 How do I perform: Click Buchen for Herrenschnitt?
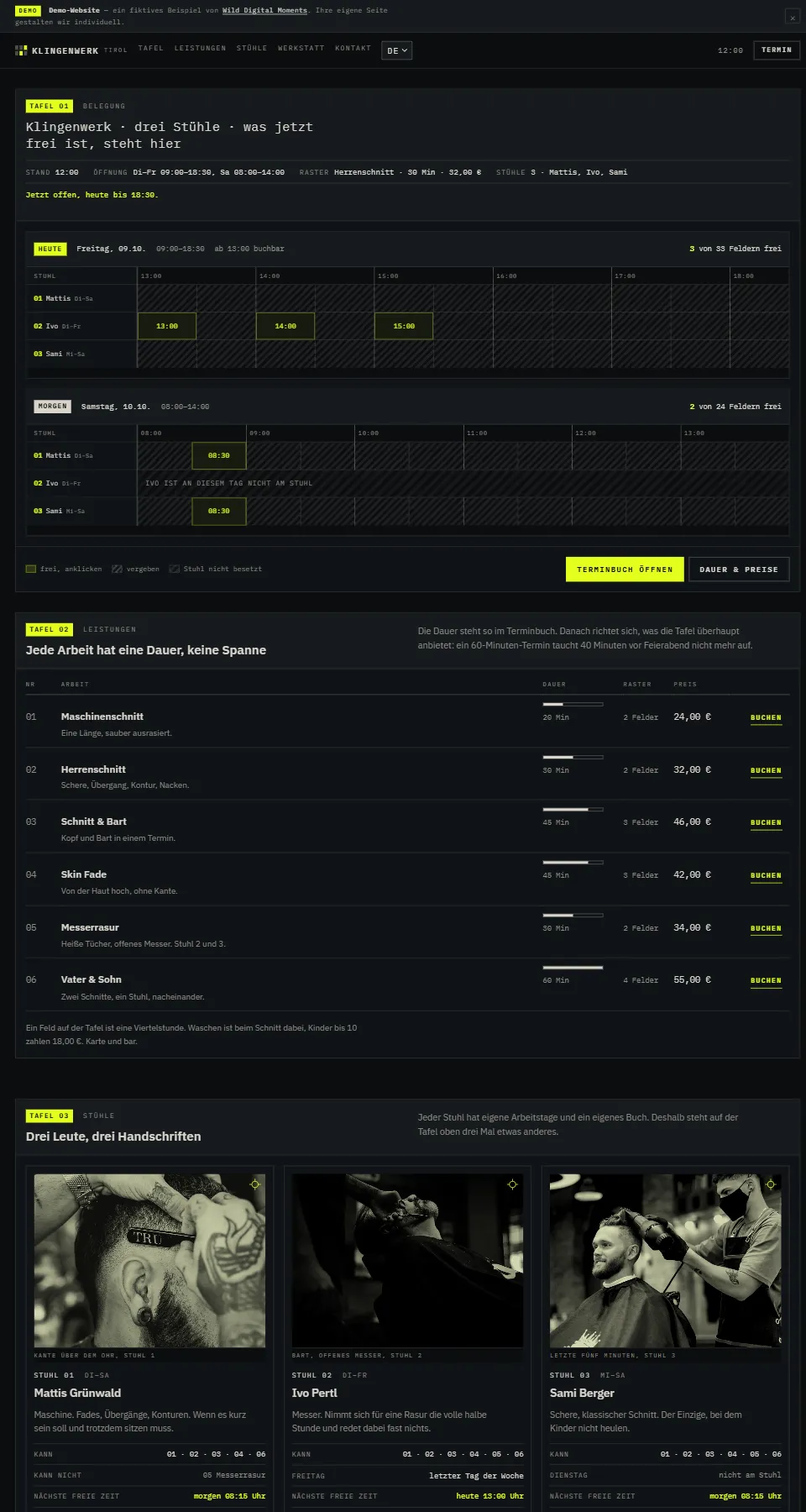point(766,771)
